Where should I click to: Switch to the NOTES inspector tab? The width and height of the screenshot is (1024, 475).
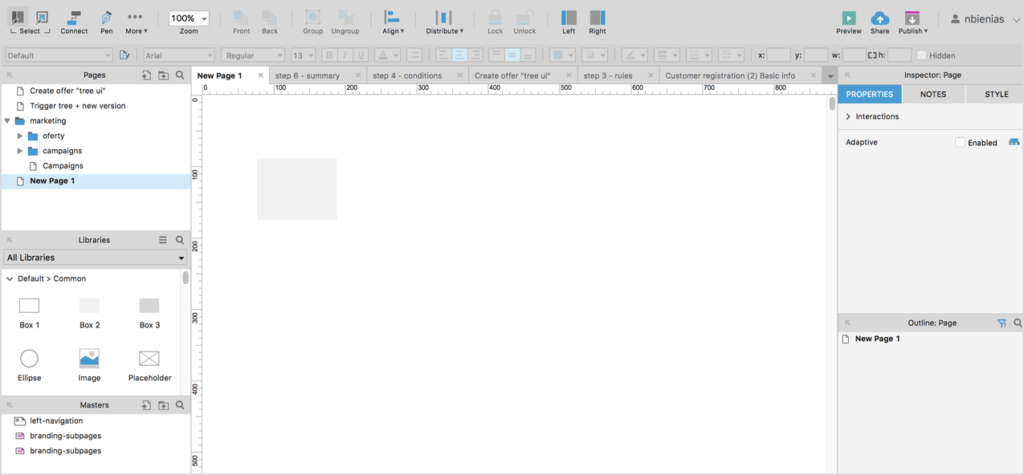point(933,94)
